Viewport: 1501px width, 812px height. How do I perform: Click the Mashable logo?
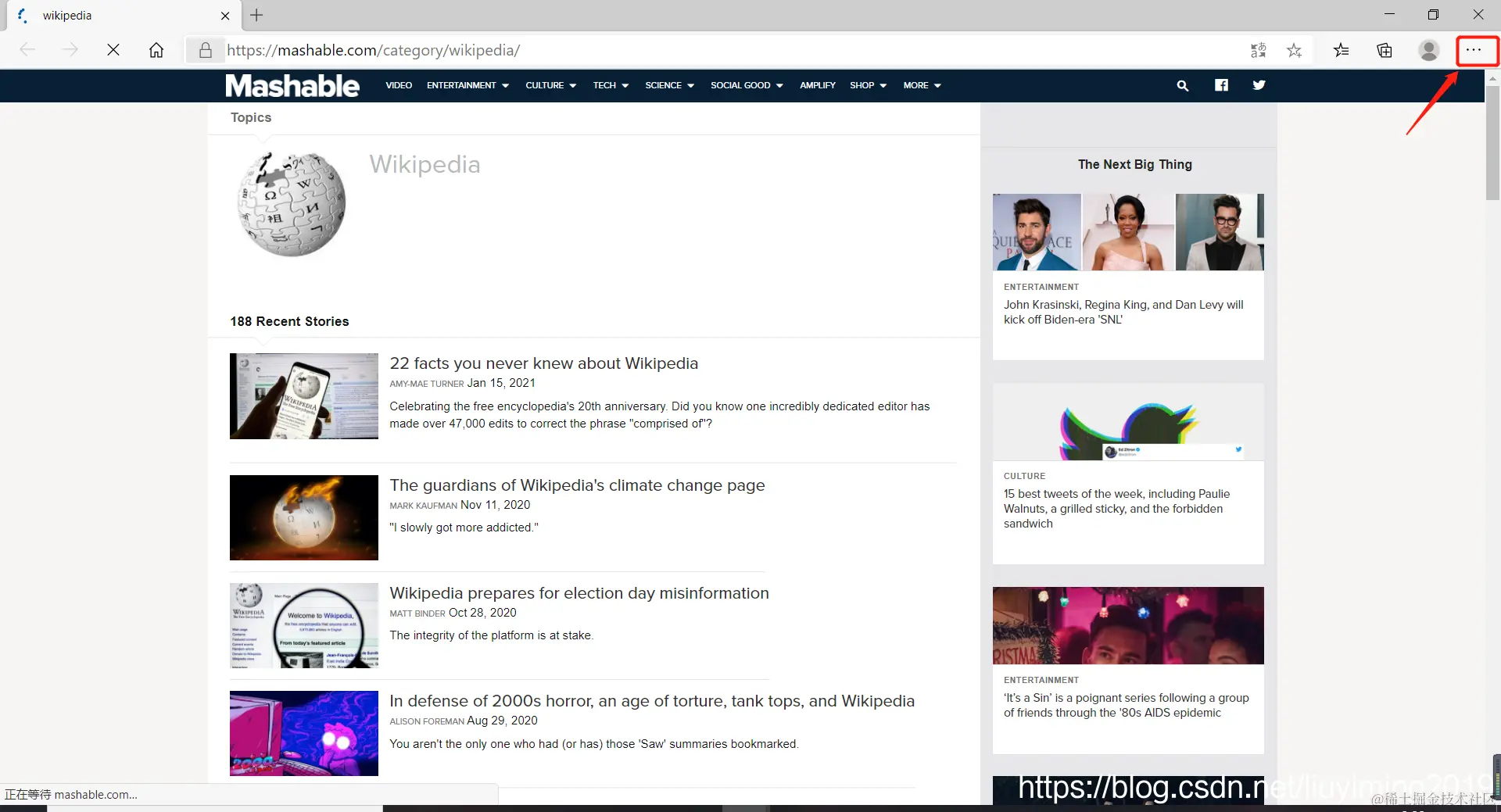(x=292, y=85)
